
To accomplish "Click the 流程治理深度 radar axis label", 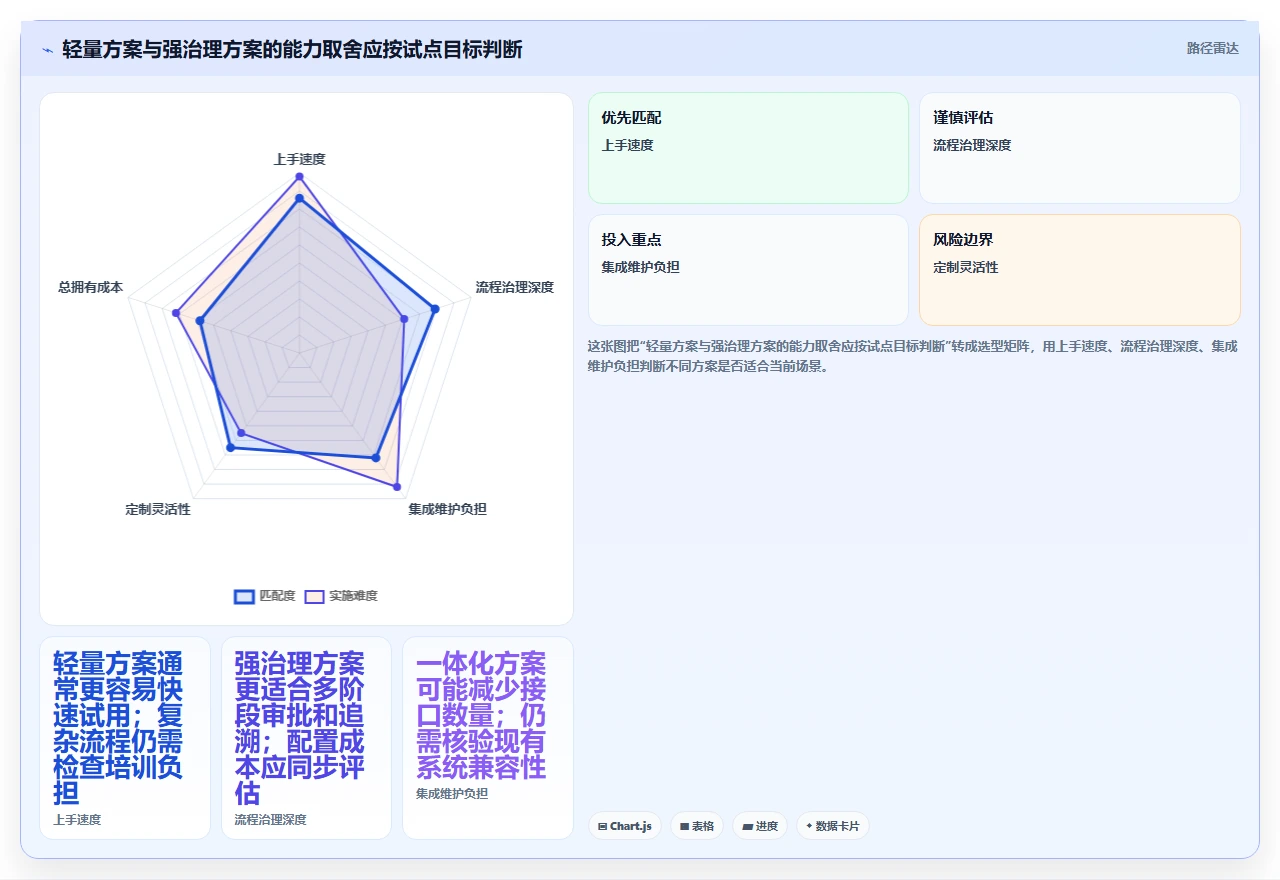I will tap(514, 287).
